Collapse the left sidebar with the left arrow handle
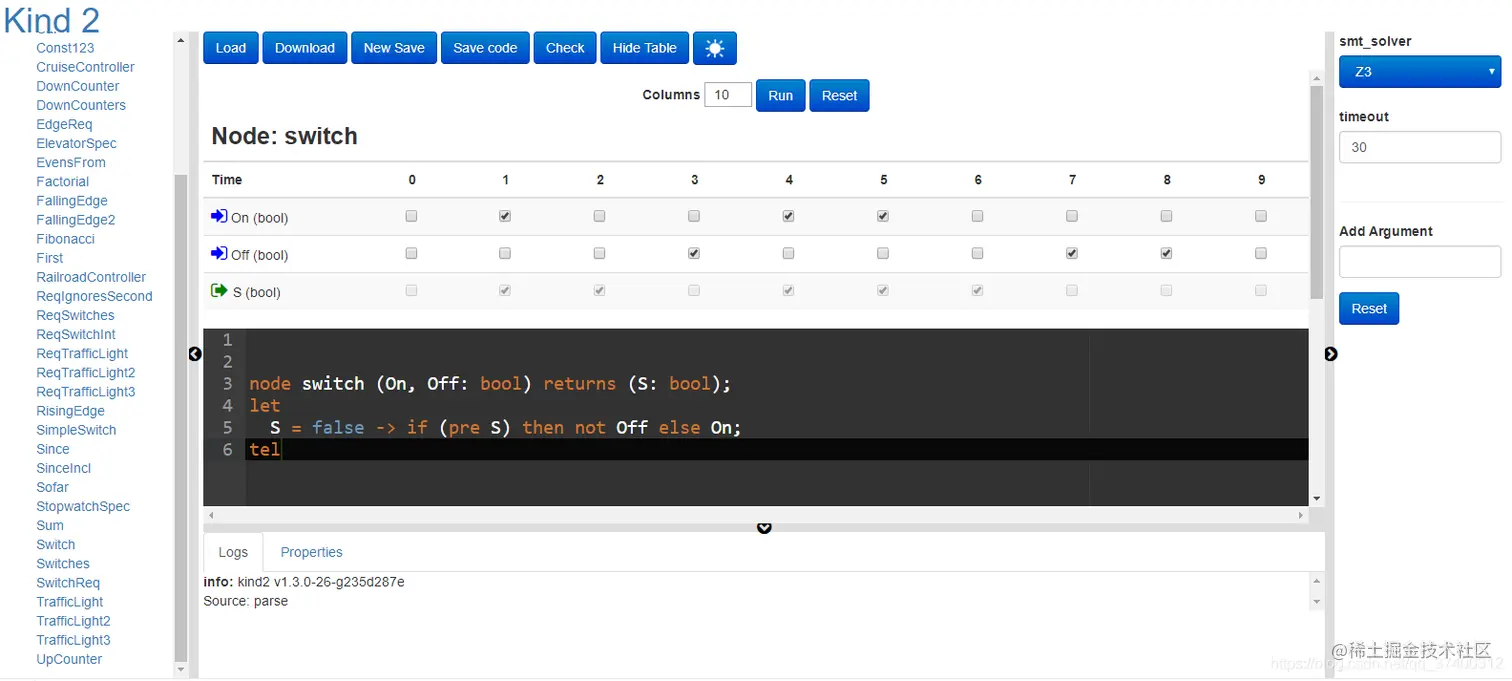The width and height of the screenshot is (1512, 681). point(195,354)
